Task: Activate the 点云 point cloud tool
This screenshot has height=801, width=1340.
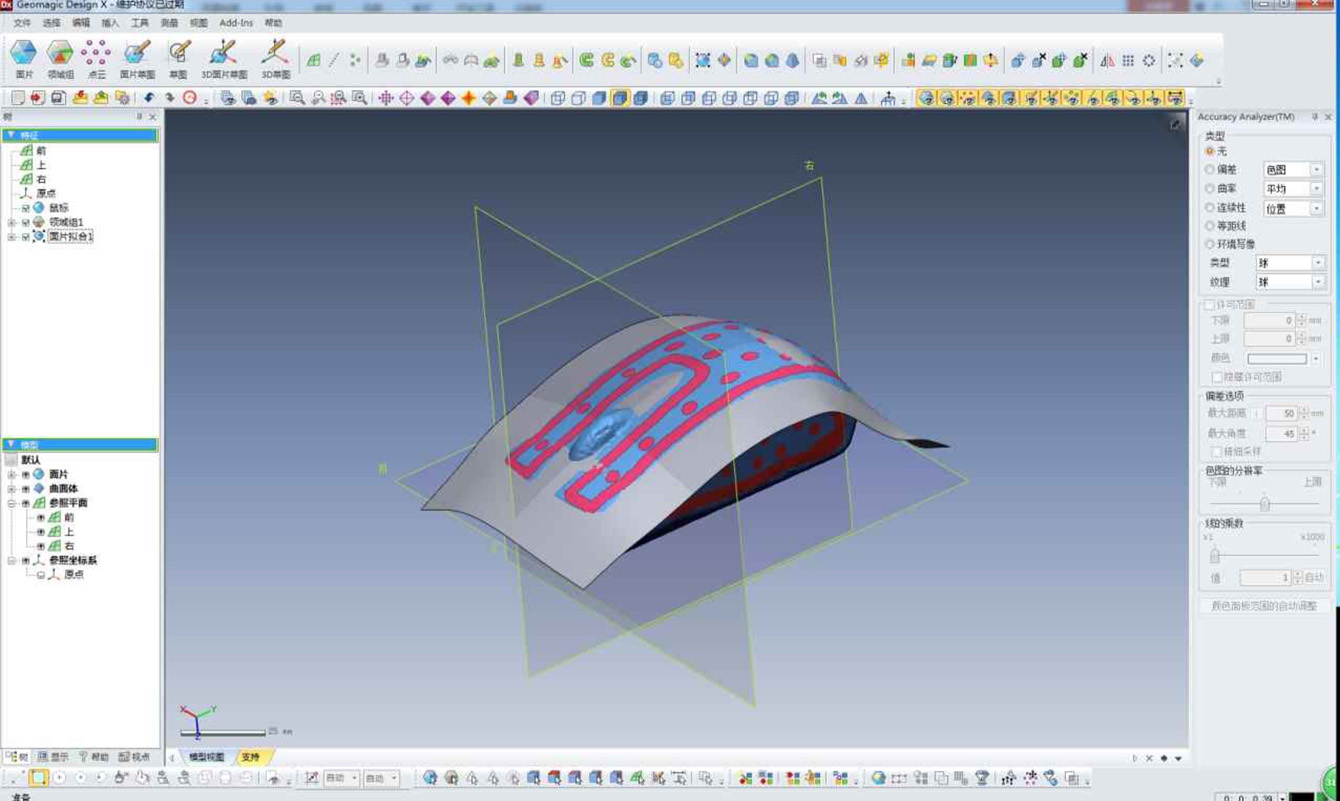Action: coord(96,58)
